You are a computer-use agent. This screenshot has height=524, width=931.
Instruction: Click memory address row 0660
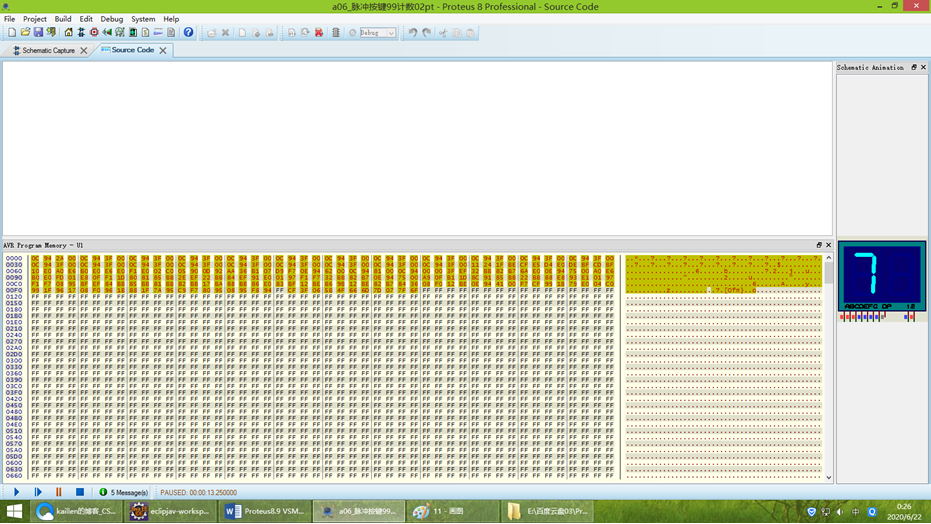pyautogui.click(x=14, y=476)
